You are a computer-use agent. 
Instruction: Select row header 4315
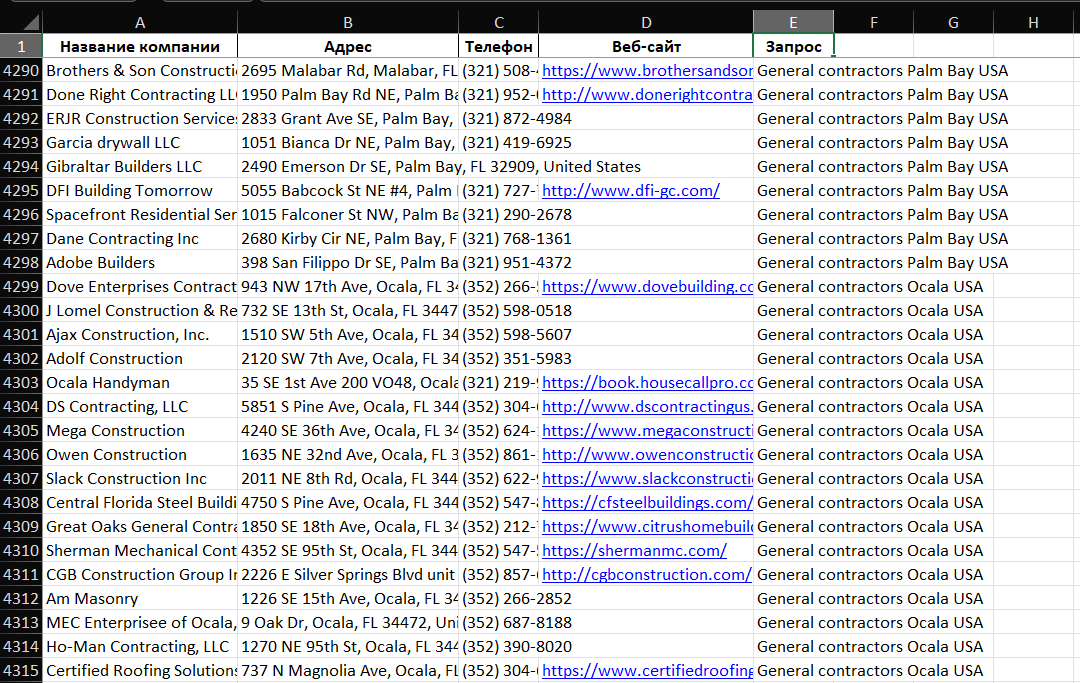pyautogui.click(x=21, y=671)
